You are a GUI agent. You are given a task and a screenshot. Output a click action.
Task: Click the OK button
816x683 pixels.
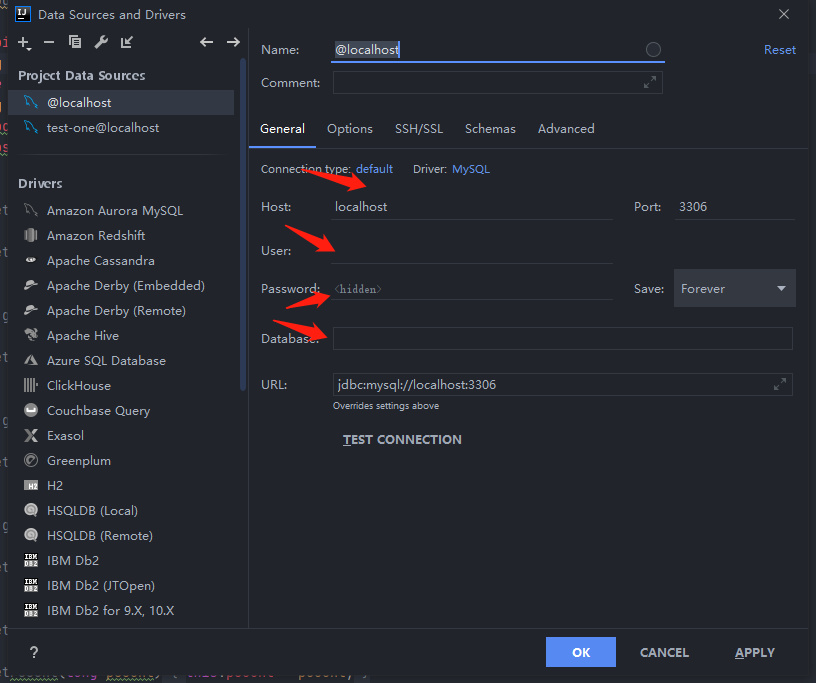click(581, 652)
